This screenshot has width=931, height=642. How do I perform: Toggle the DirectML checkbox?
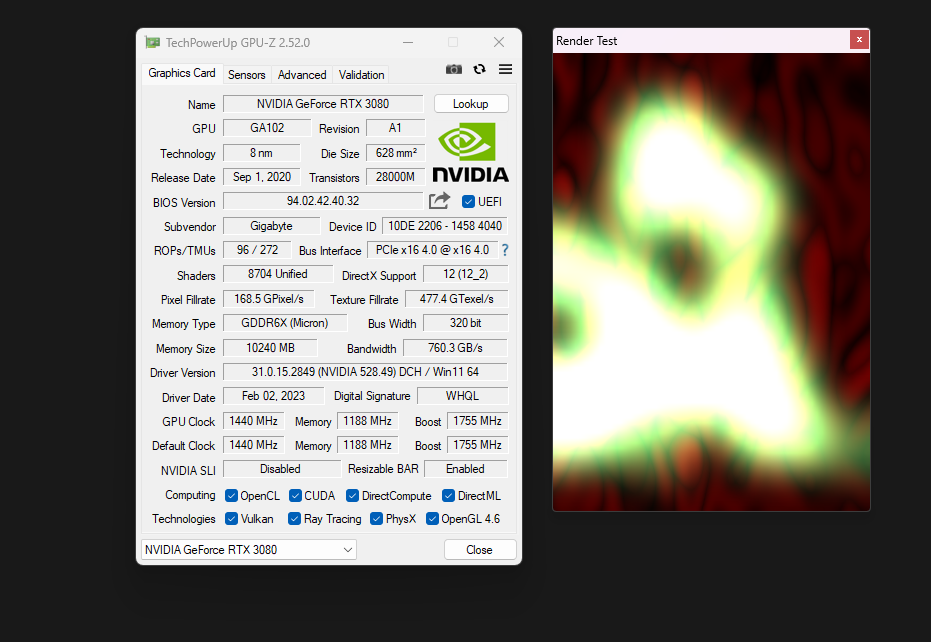coord(448,495)
